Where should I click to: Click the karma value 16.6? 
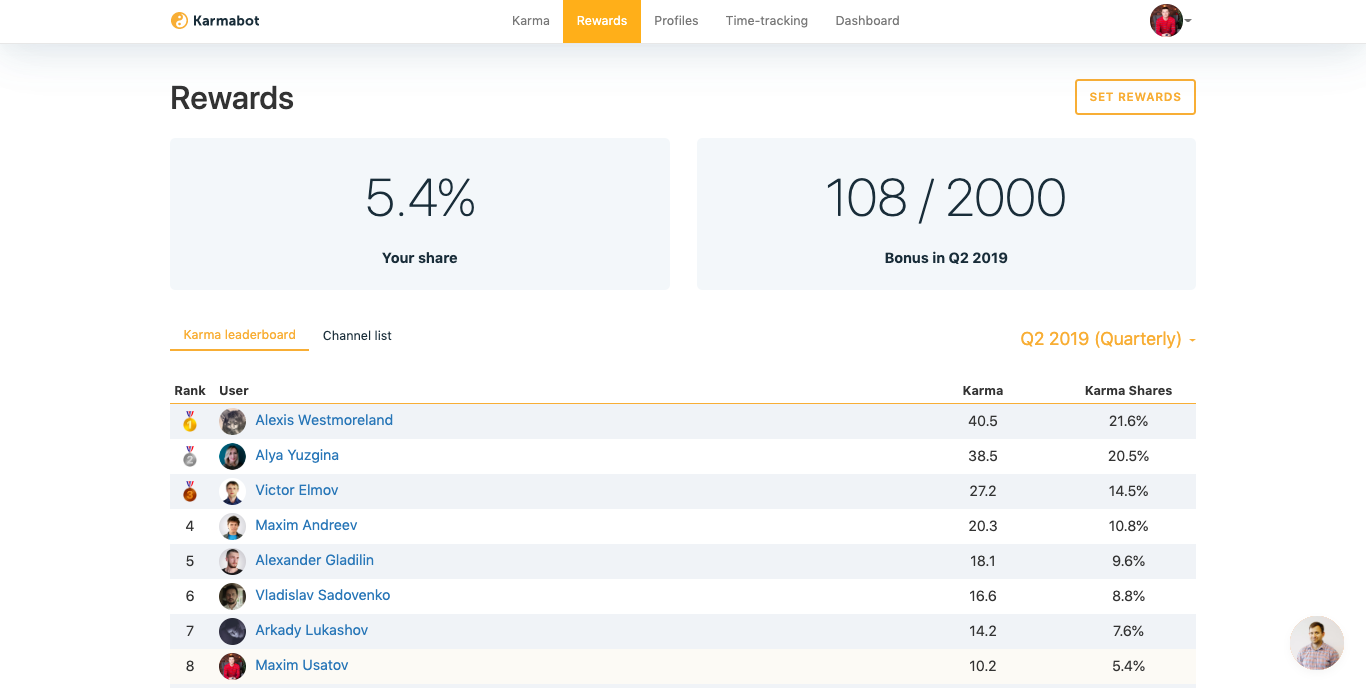(983, 596)
